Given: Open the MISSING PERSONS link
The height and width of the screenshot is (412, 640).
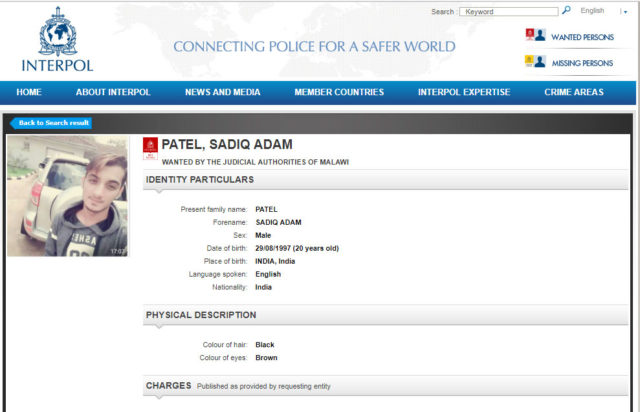Looking at the screenshot, I should [582, 63].
